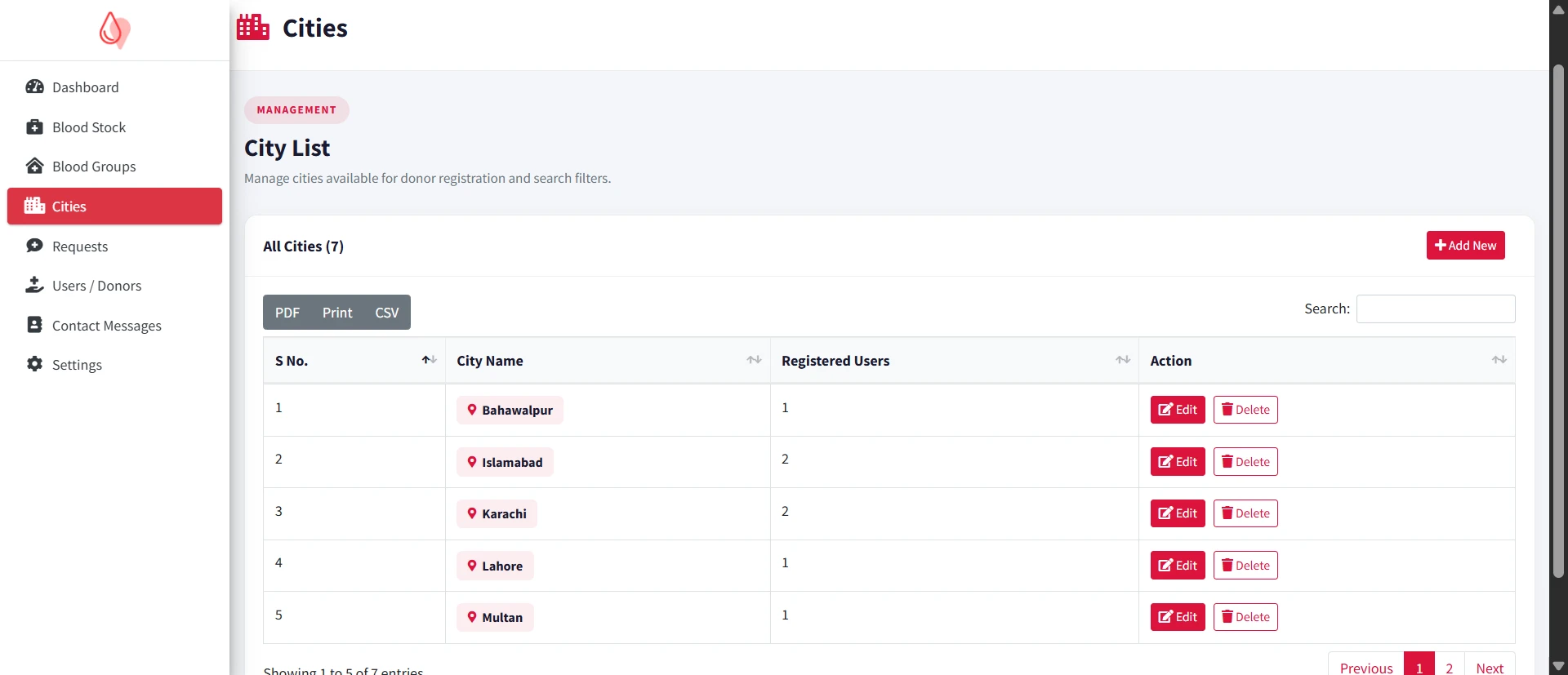Export the city list as CSV
This screenshot has width=1568, height=675.
[x=387, y=313]
